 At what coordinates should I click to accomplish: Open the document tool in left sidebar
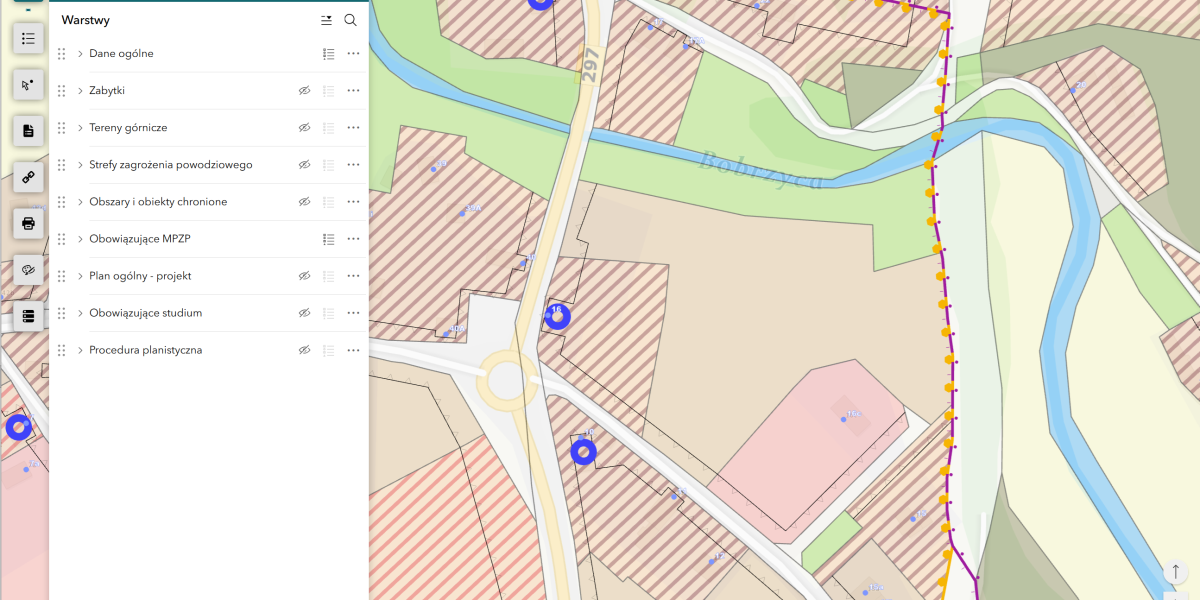(28, 131)
